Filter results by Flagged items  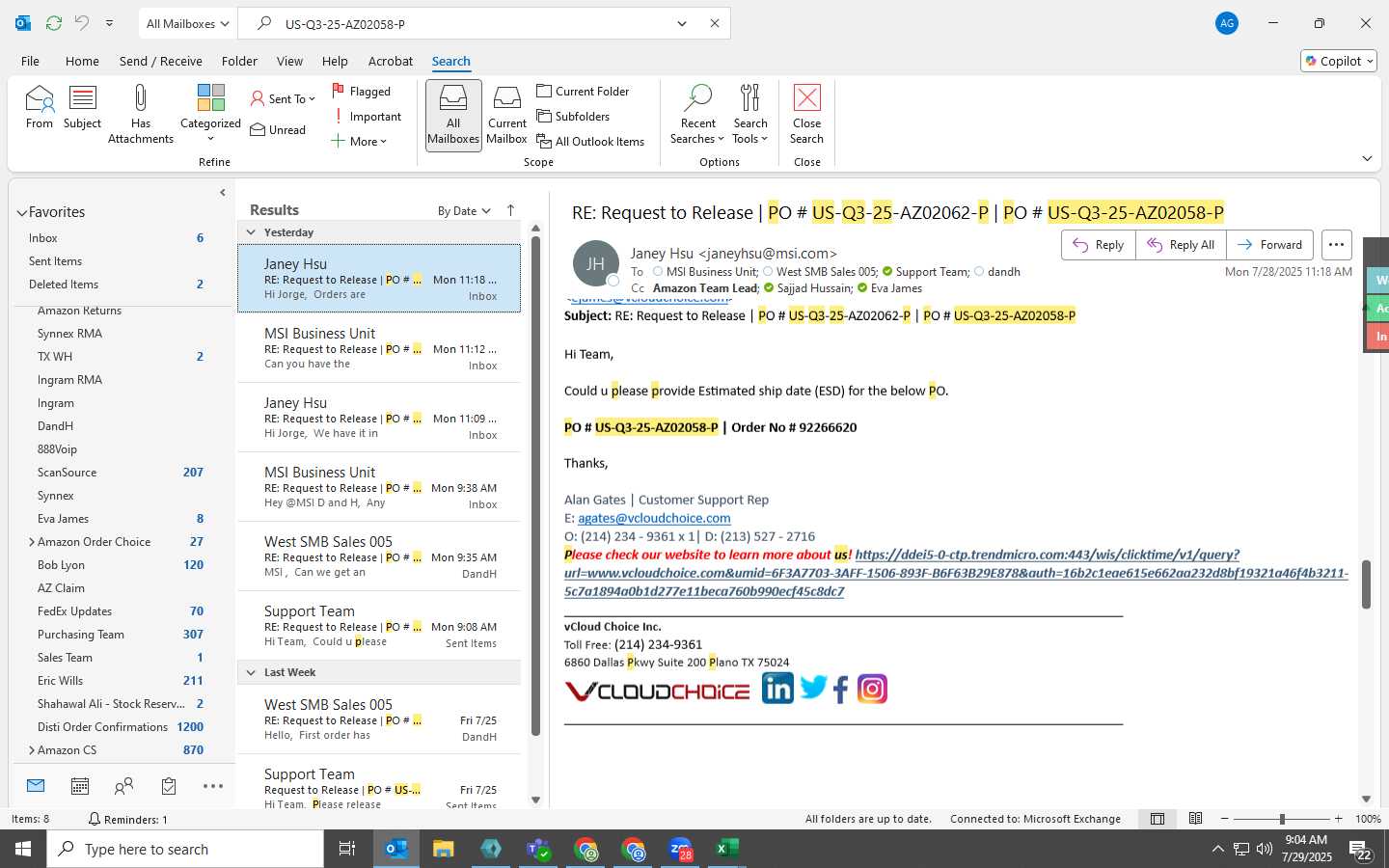[x=362, y=91]
